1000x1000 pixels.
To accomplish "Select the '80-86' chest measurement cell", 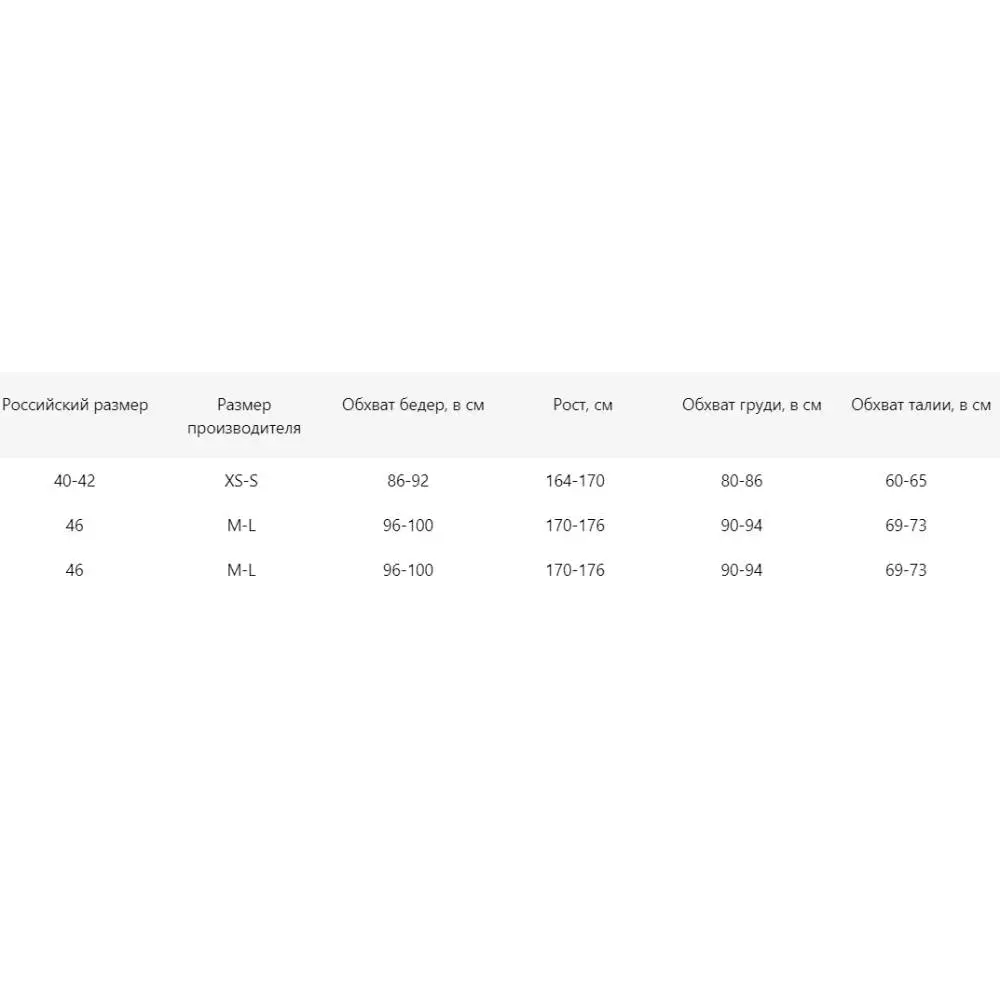I will (741, 481).
